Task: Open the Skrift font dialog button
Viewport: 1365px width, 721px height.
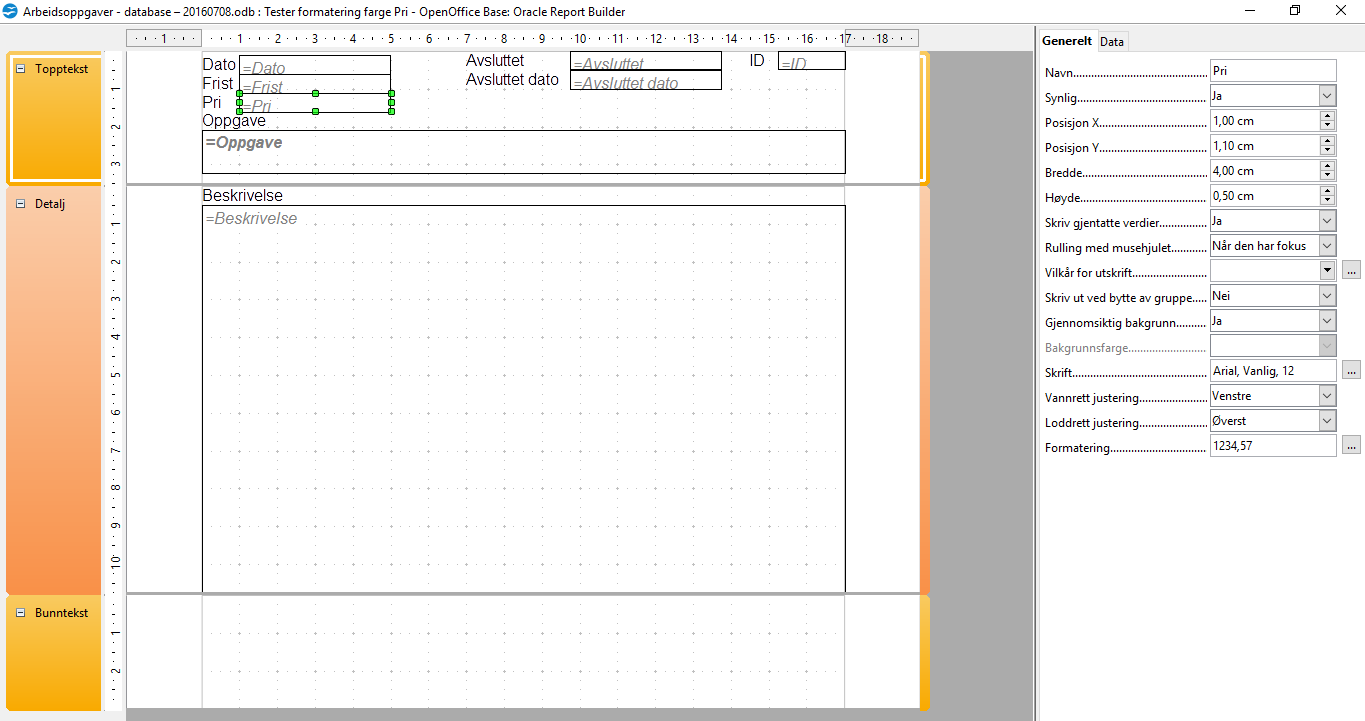Action: [x=1351, y=371]
